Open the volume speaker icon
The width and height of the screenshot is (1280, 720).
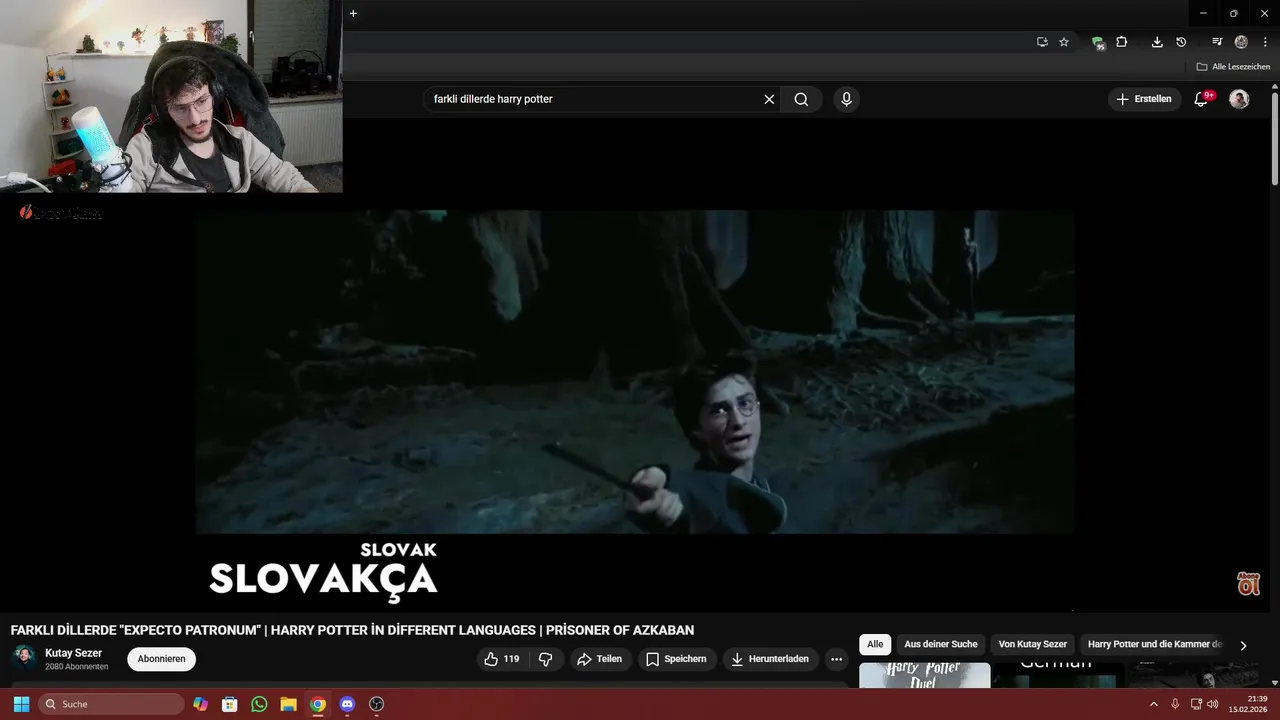coord(1213,704)
